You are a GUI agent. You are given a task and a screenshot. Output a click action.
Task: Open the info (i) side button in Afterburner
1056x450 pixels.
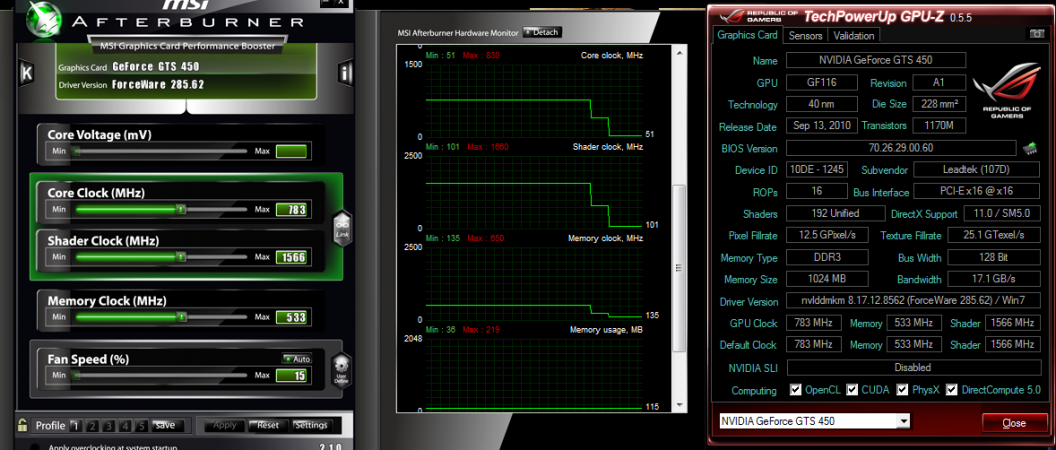345,73
